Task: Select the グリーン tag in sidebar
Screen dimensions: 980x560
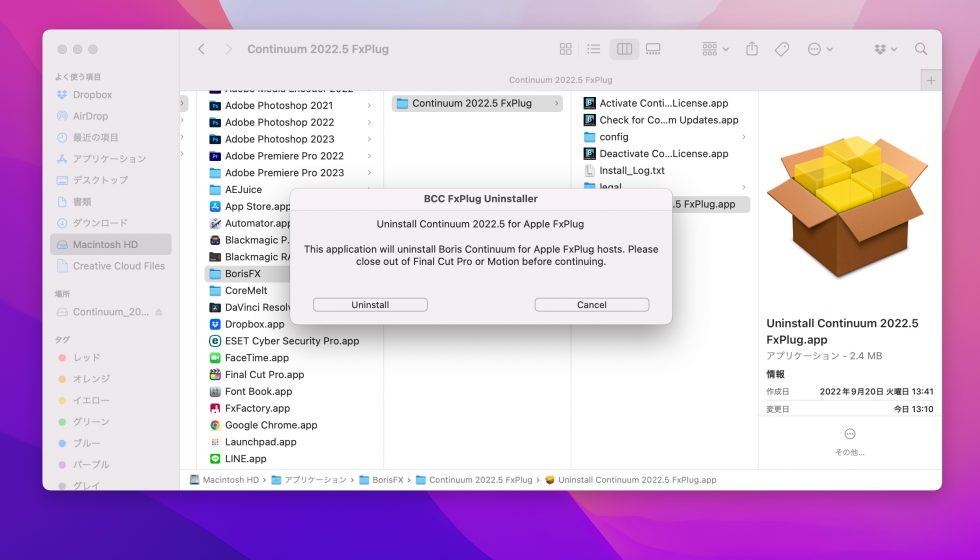Action: (91, 422)
